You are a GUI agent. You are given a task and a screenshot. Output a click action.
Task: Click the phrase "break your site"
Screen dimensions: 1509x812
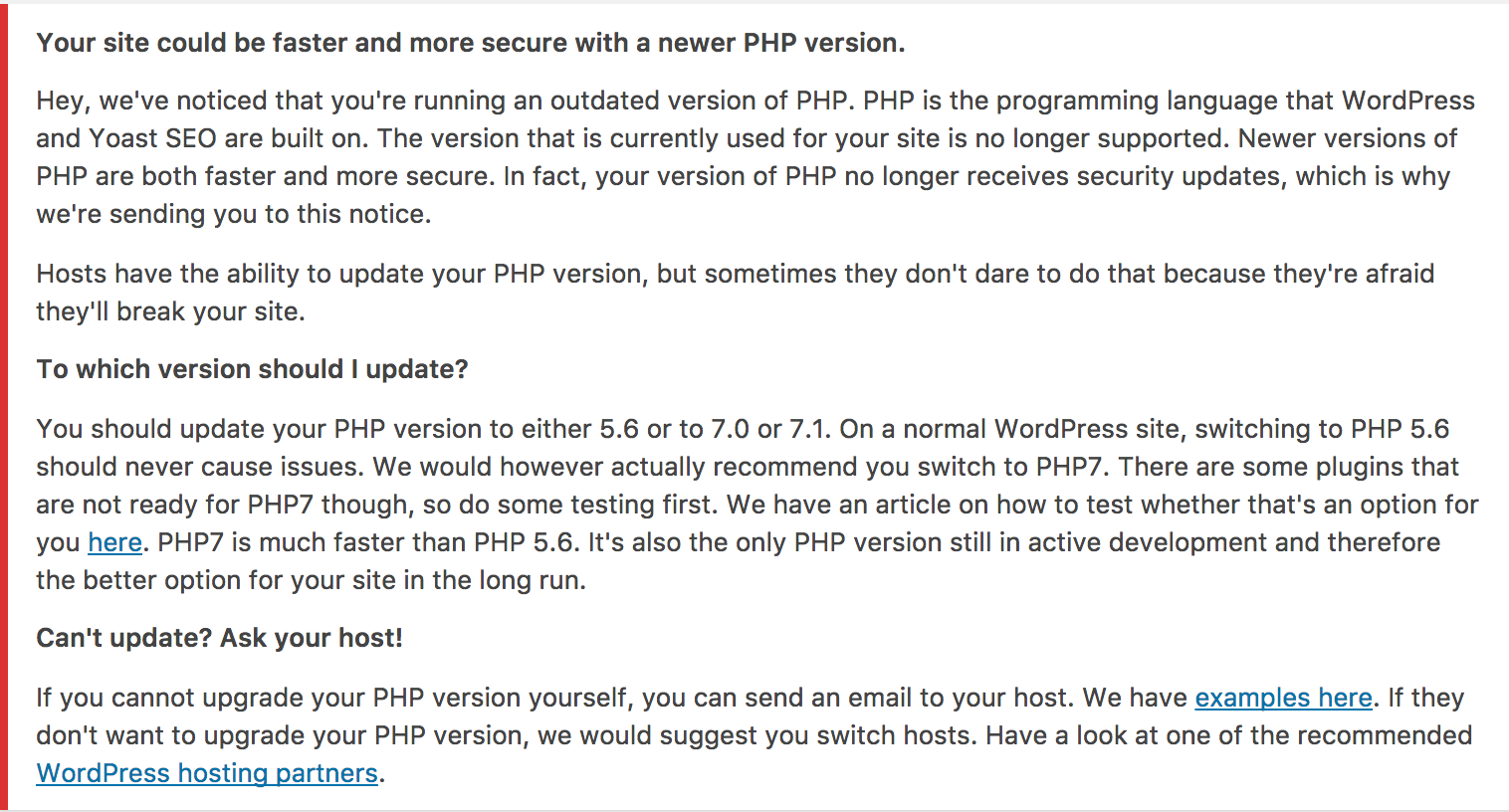209,311
